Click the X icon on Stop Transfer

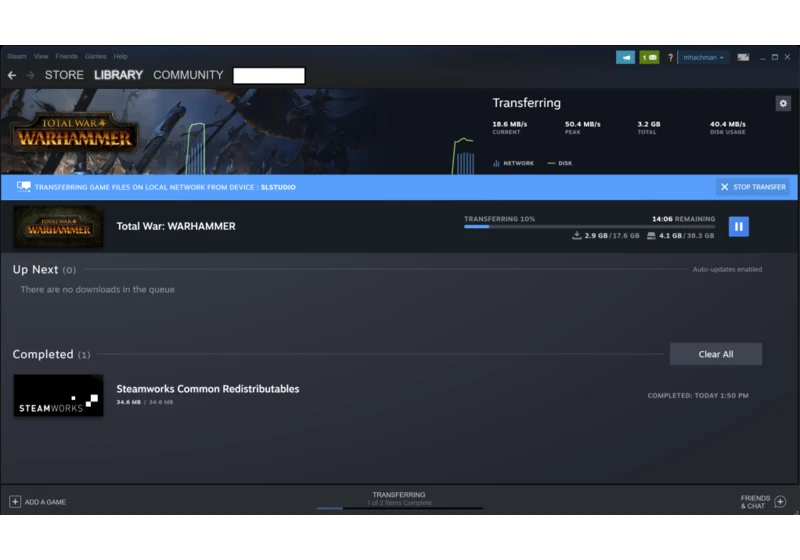(724, 187)
